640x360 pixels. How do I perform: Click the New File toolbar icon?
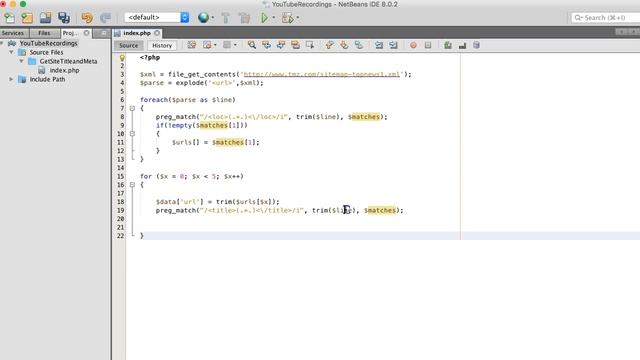9,18
